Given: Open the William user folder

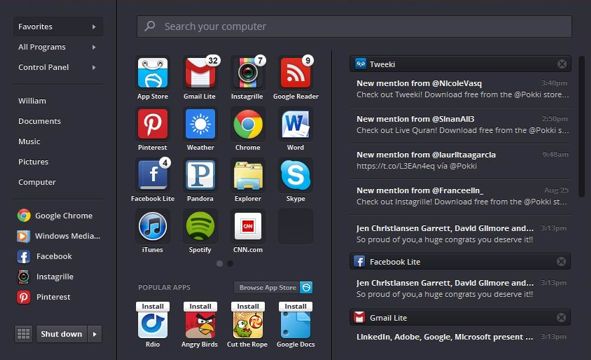Looking at the screenshot, I should 32,101.
